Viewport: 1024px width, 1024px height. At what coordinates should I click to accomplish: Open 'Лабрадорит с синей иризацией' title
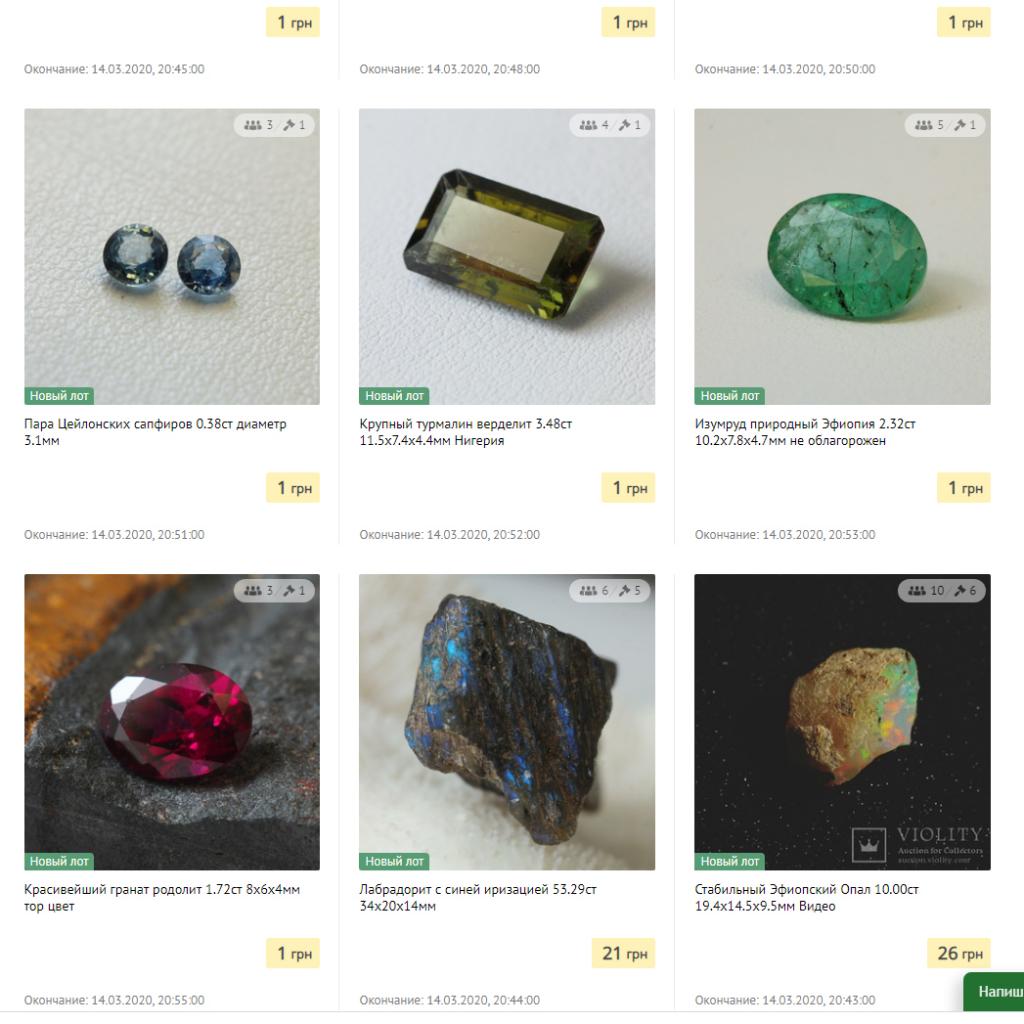click(x=478, y=897)
